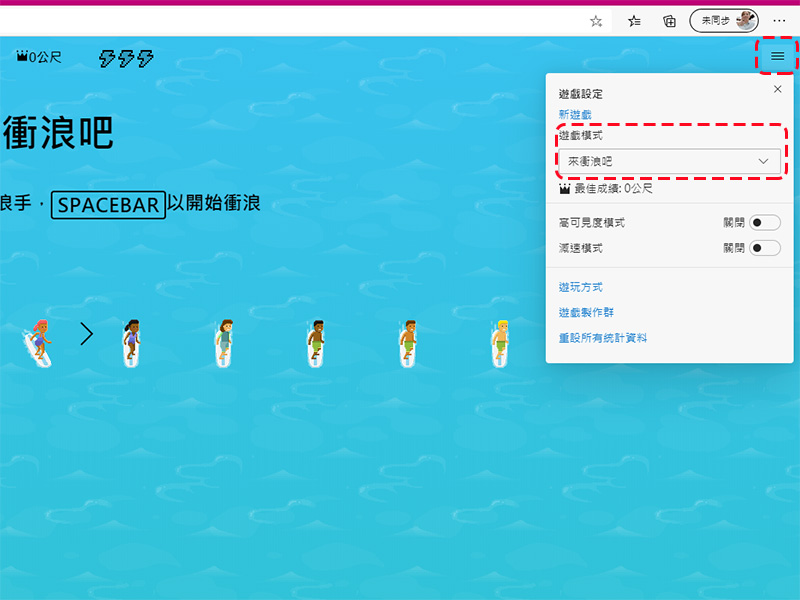Enable the 減速模式 switch
The height and width of the screenshot is (600, 800).
[x=765, y=248]
